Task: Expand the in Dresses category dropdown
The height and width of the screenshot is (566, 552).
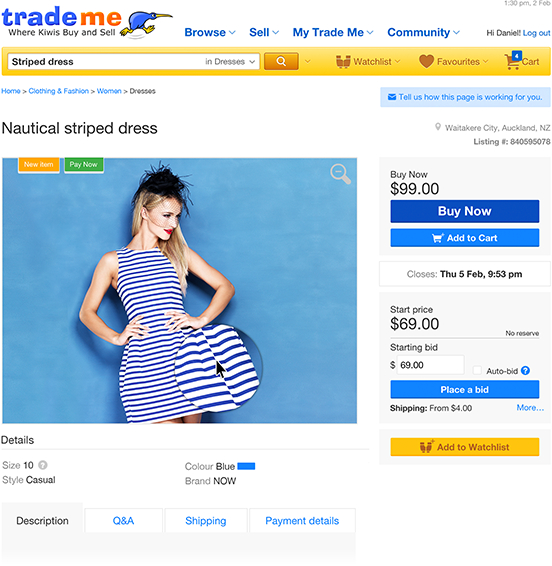Action: point(230,62)
